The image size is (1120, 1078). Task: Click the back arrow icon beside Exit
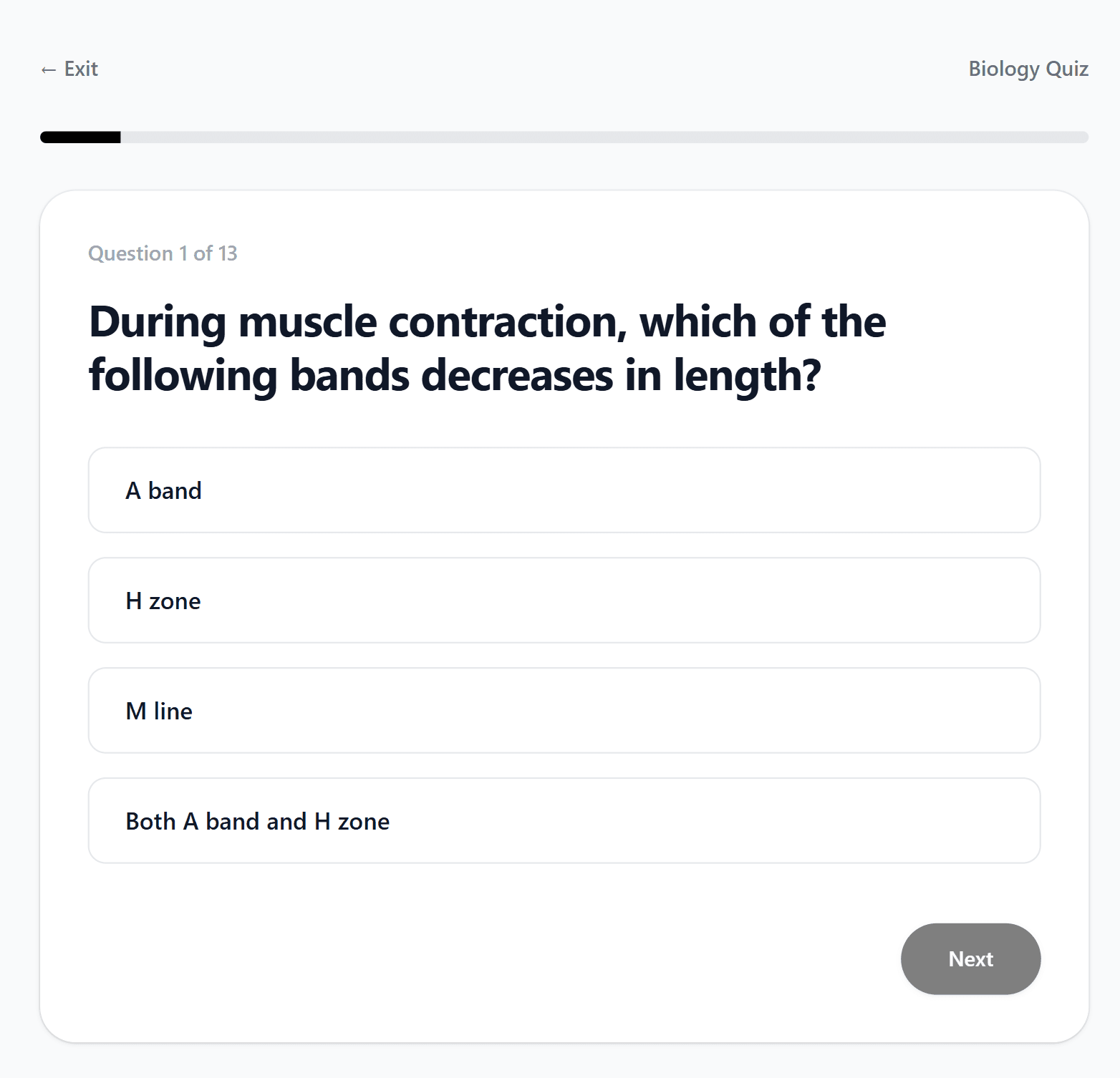click(x=47, y=69)
